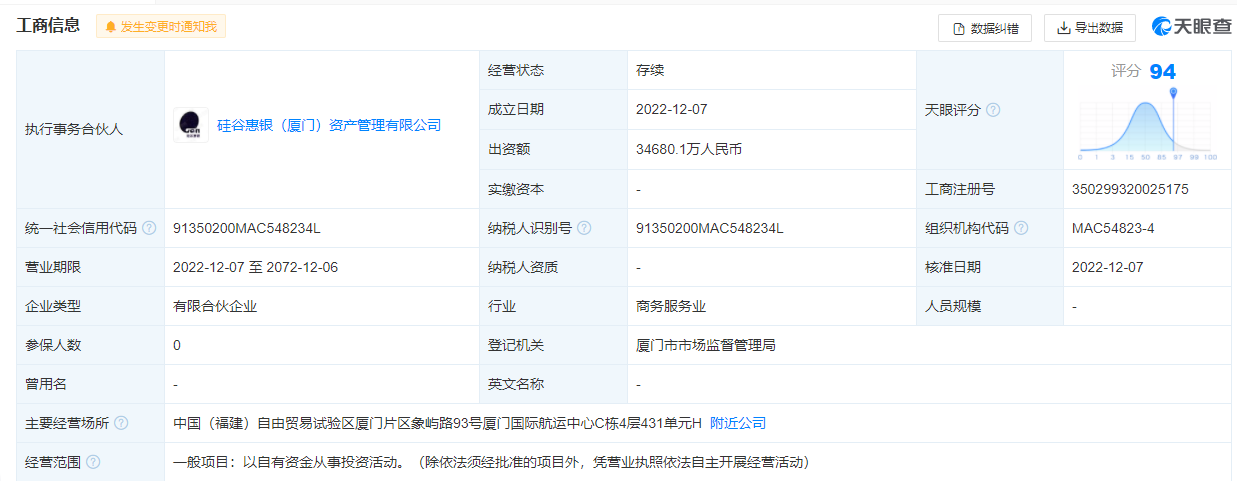
Task: Click the help icon beside 组织机构代码
Action: 1021,228
